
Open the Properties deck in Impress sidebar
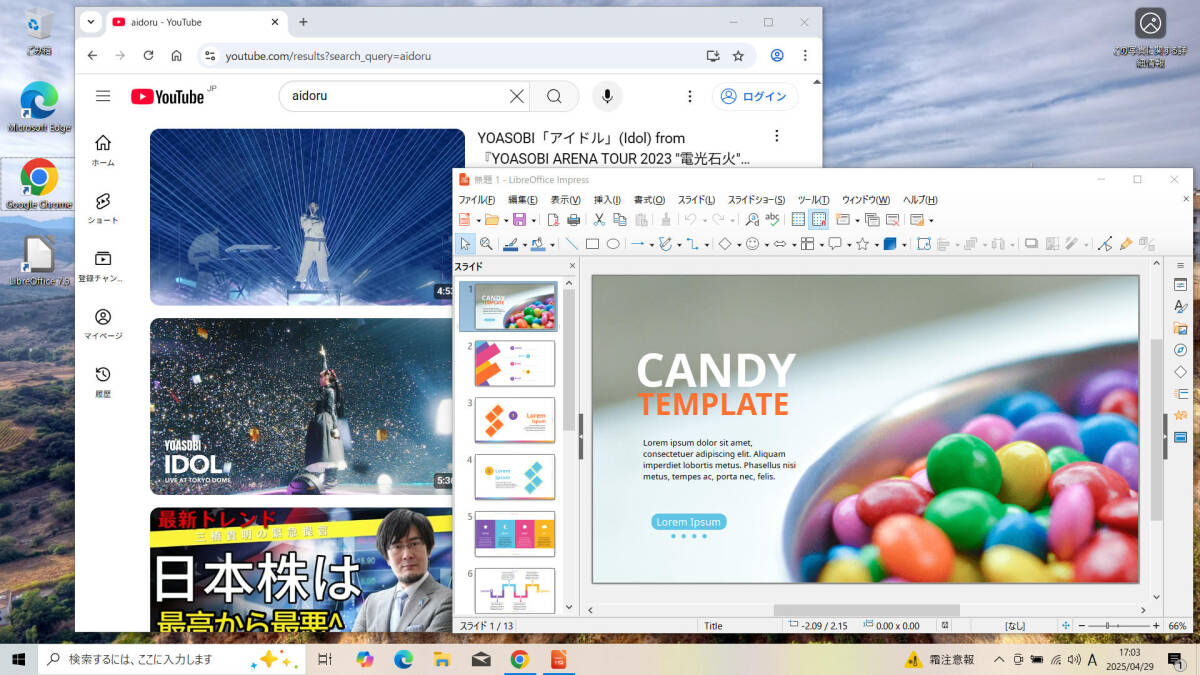pos(1180,285)
